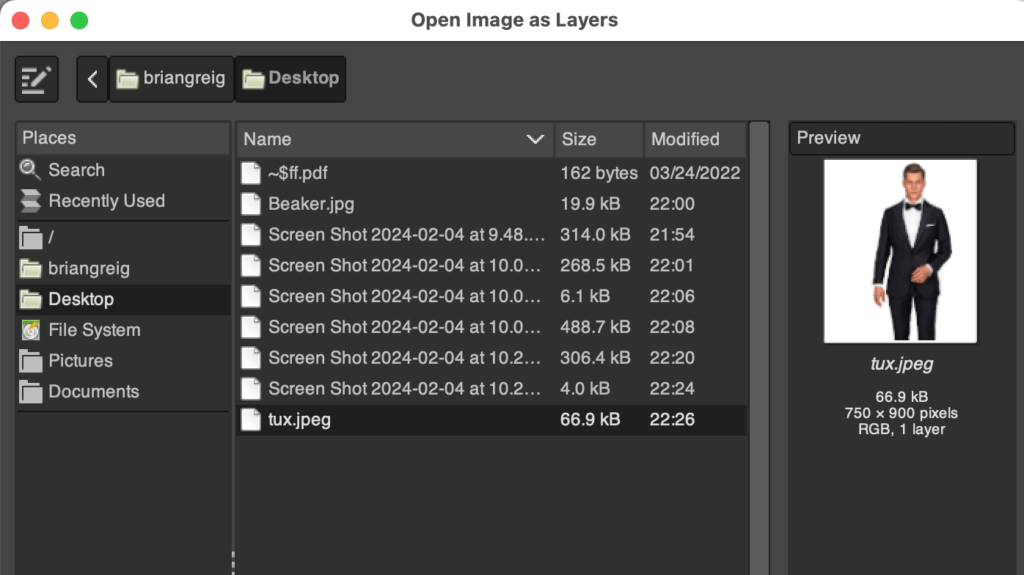Screen dimensions: 1024x575
Task: Open the root "/" location in Places
Action: click(x=52, y=238)
